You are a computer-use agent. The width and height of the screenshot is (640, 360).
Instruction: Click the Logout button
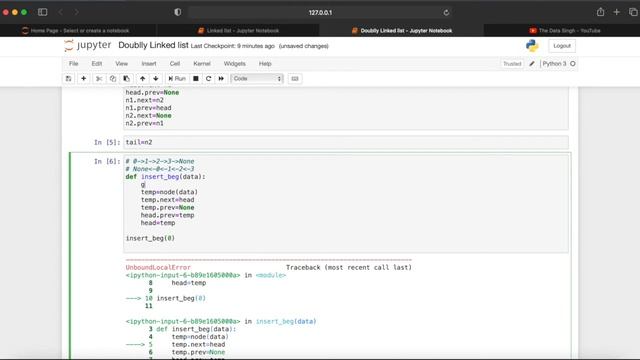[562, 46]
